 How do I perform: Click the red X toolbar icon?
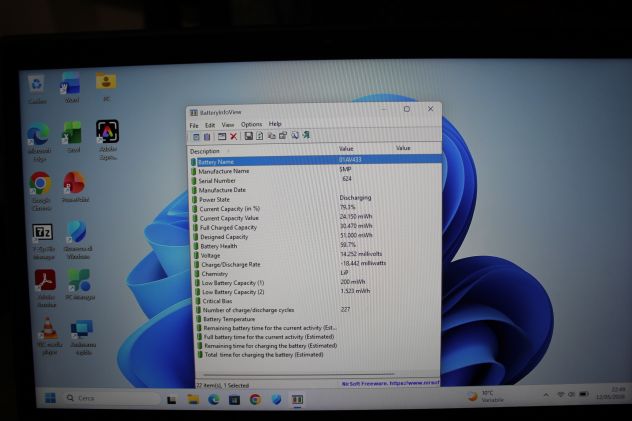coord(233,137)
